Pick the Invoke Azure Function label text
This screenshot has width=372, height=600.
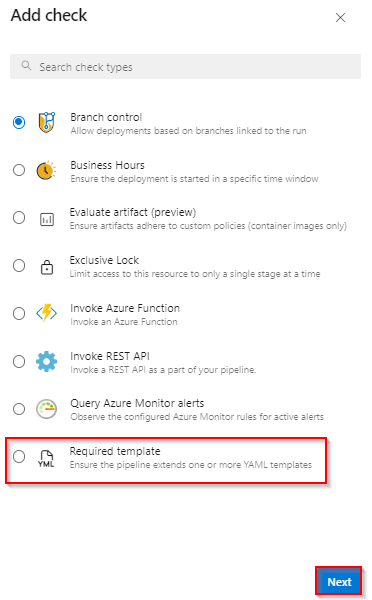(x=125, y=308)
